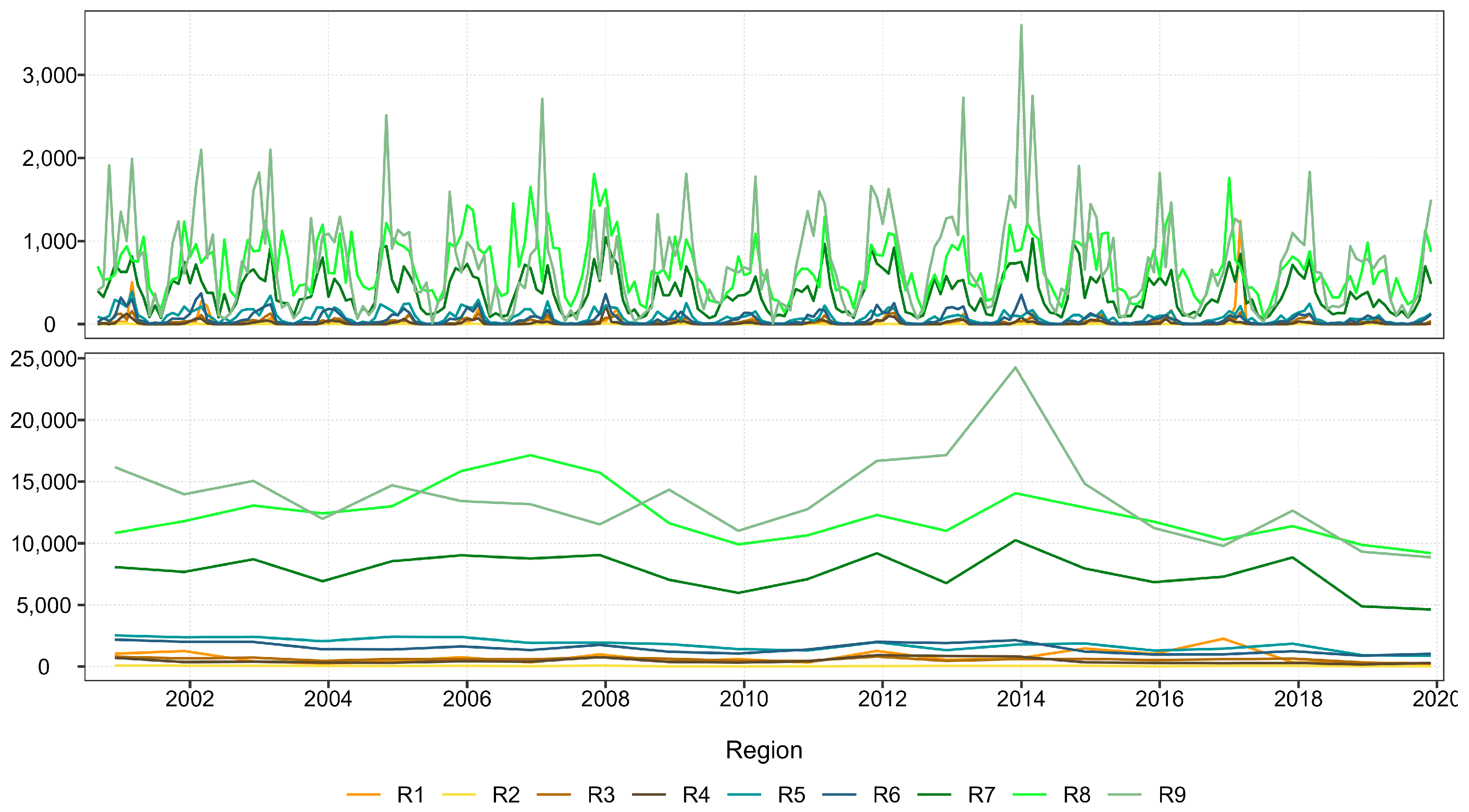The image size is (1469, 812).
Task: Click the R9 legend text label
Action: (x=1172, y=794)
